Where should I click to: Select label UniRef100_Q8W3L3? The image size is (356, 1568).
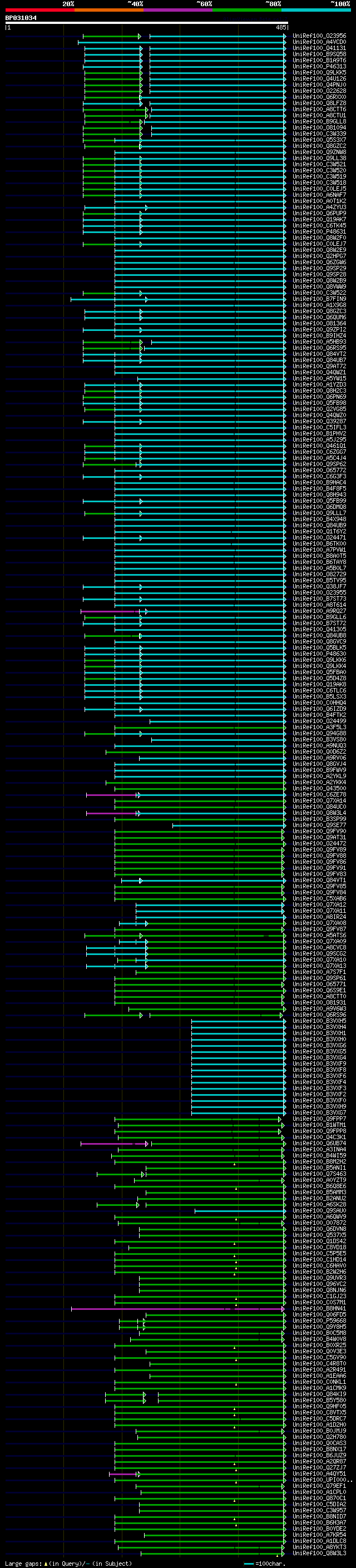coord(319,1554)
